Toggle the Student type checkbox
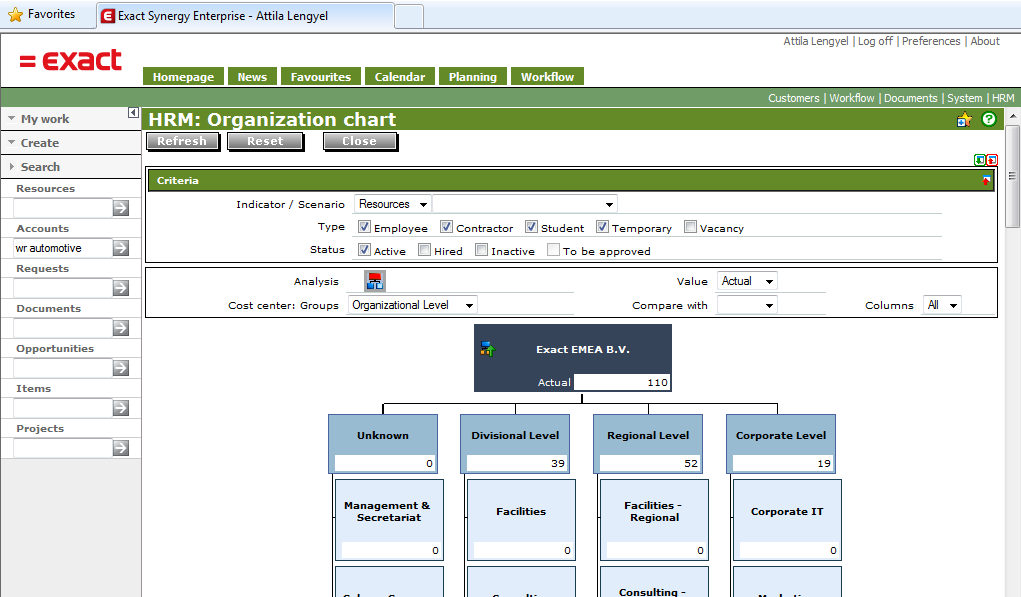 (x=531, y=227)
